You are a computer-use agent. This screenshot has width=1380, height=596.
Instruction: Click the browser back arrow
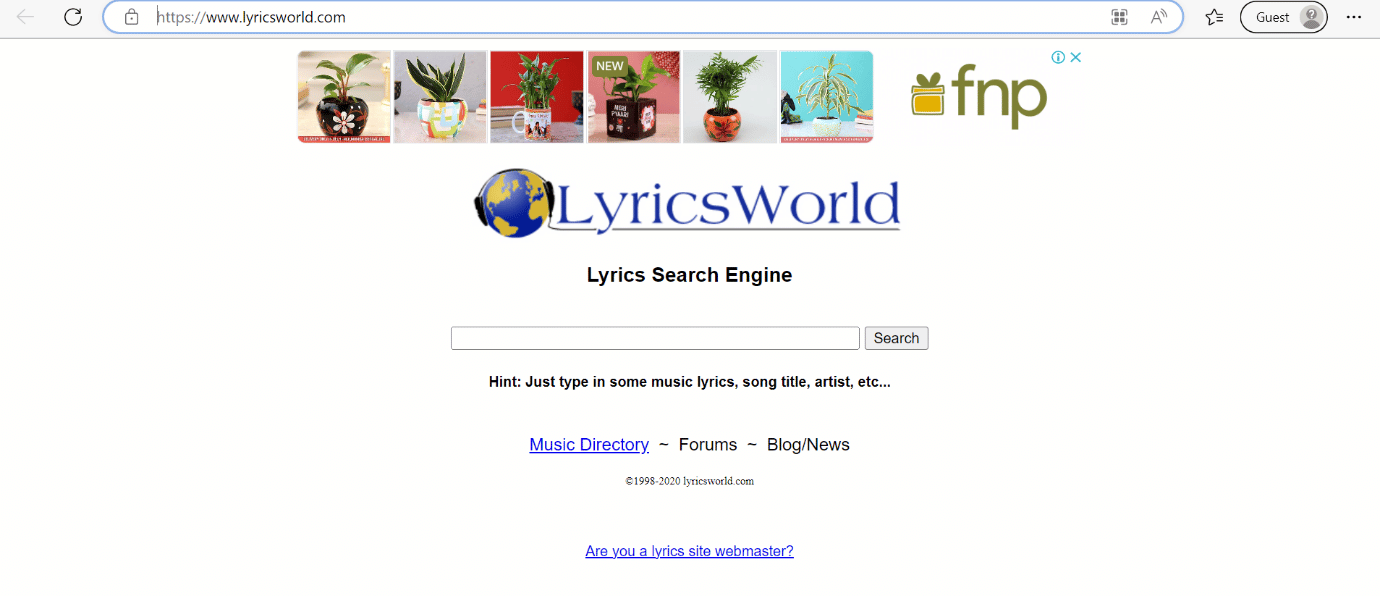[25, 17]
